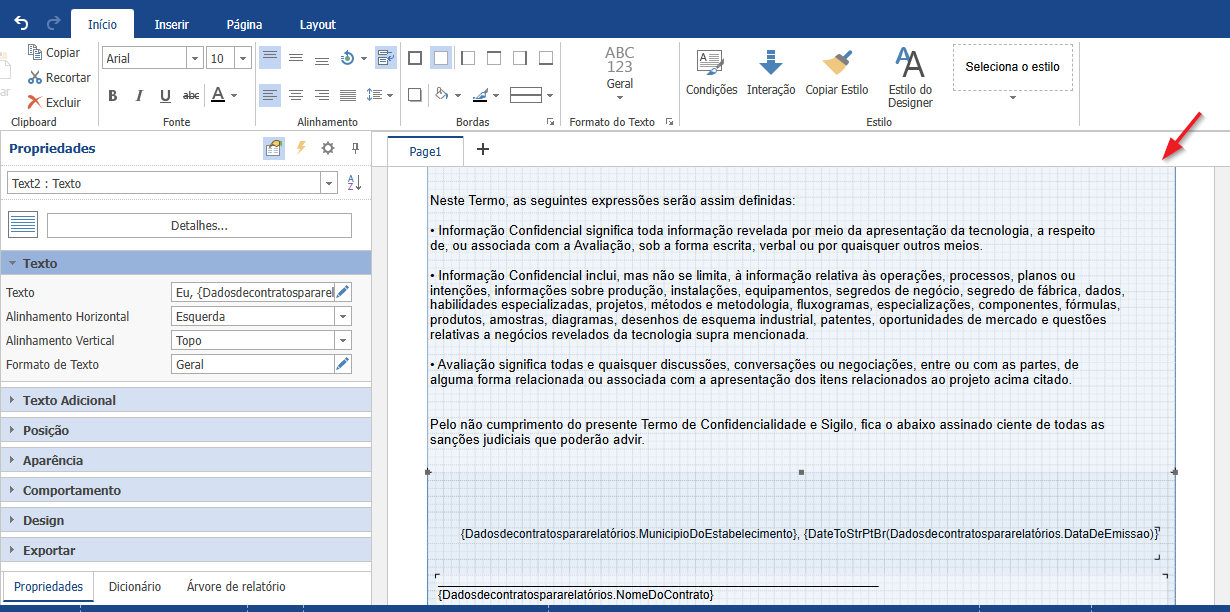Center text horizontally

pyautogui.click(x=296, y=95)
